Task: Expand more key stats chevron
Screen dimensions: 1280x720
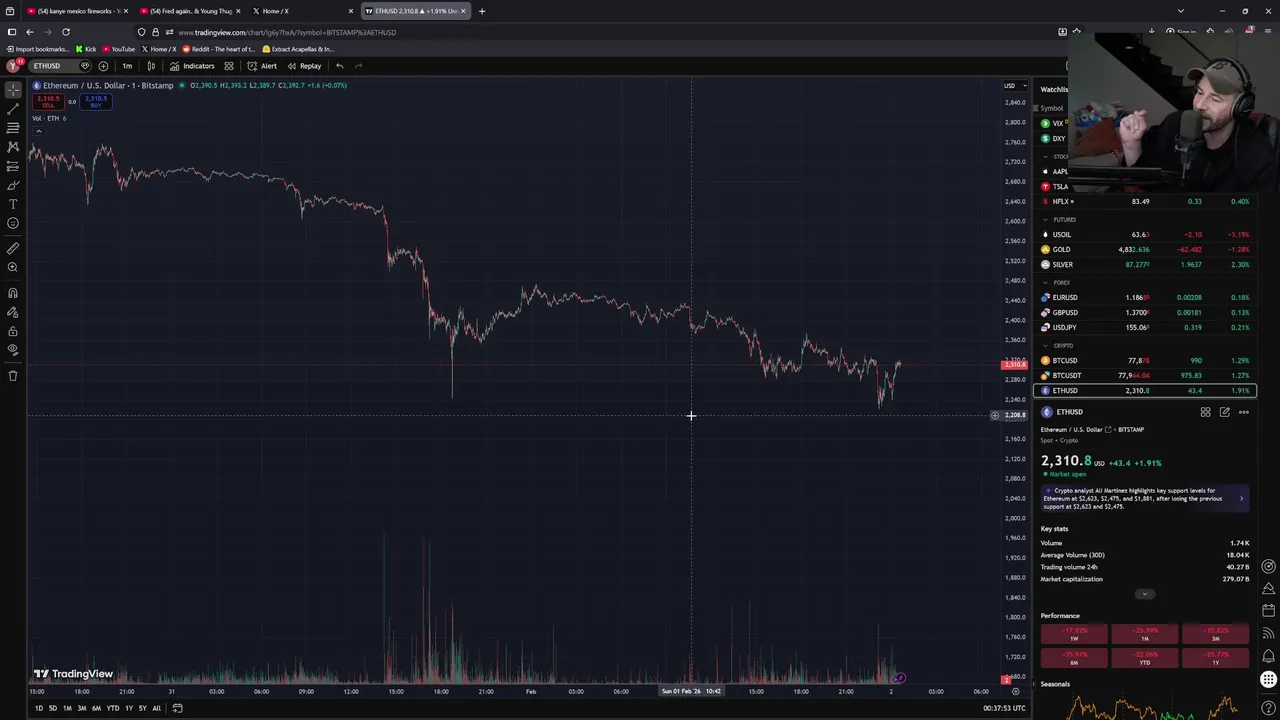Action: coord(1145,594)
